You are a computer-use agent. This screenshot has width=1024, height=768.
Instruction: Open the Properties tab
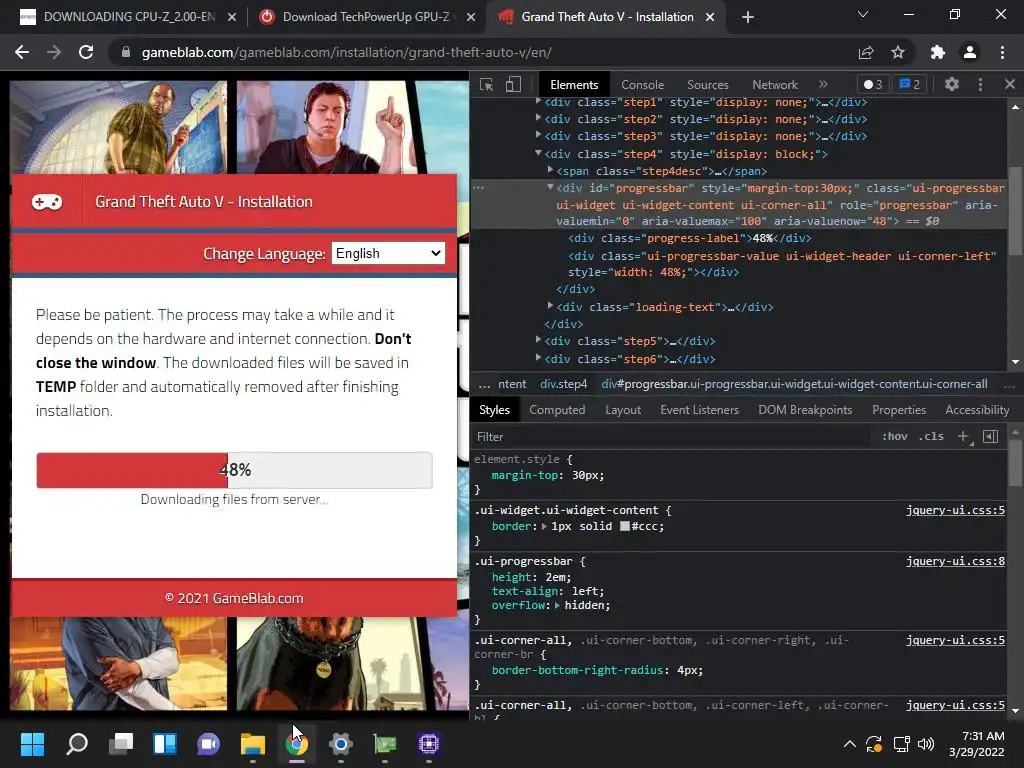899,410
